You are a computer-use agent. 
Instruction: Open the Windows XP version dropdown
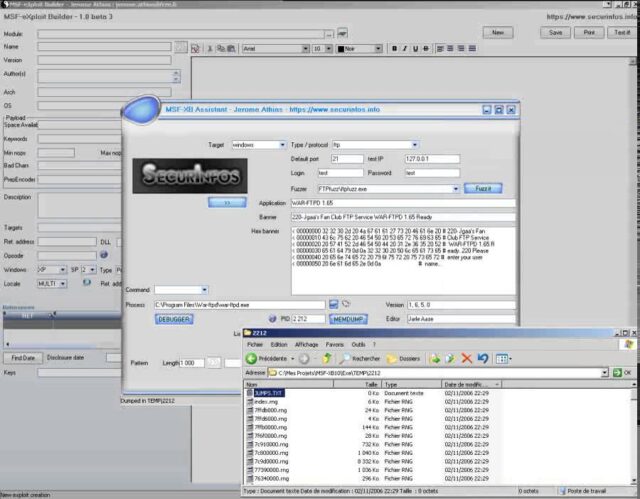(62, 270)
